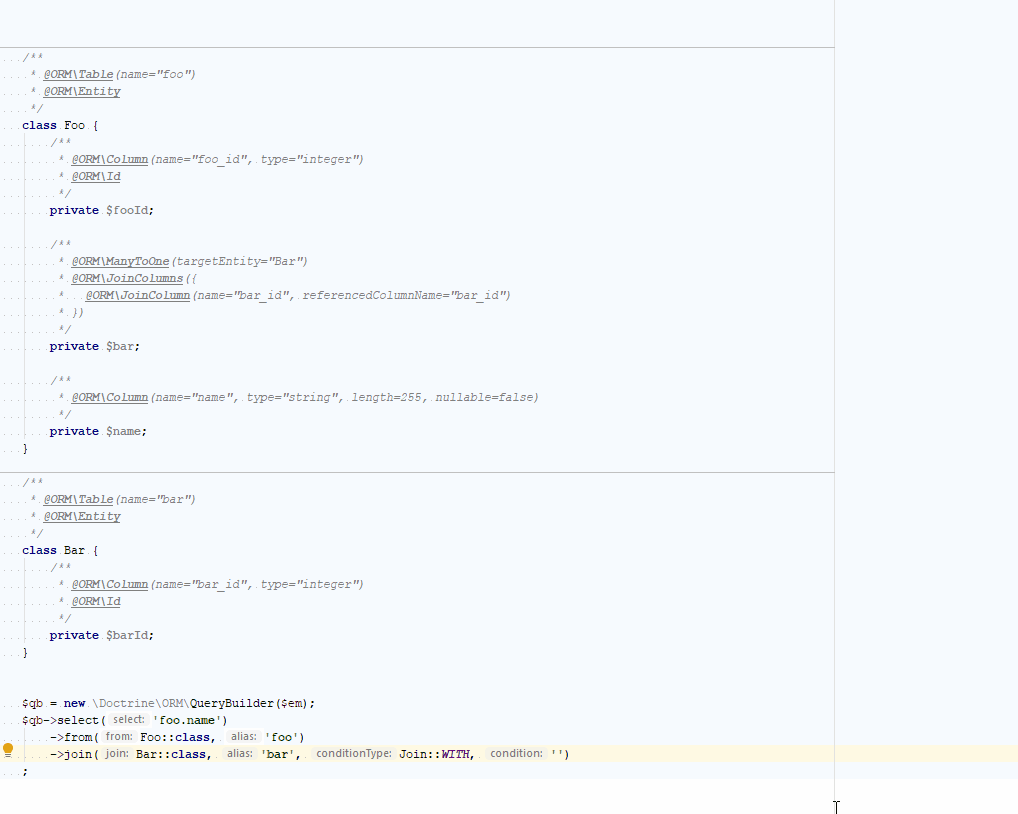
Task: Click @ORM\Column annotation with name="name"
Action: pos(110,397)
